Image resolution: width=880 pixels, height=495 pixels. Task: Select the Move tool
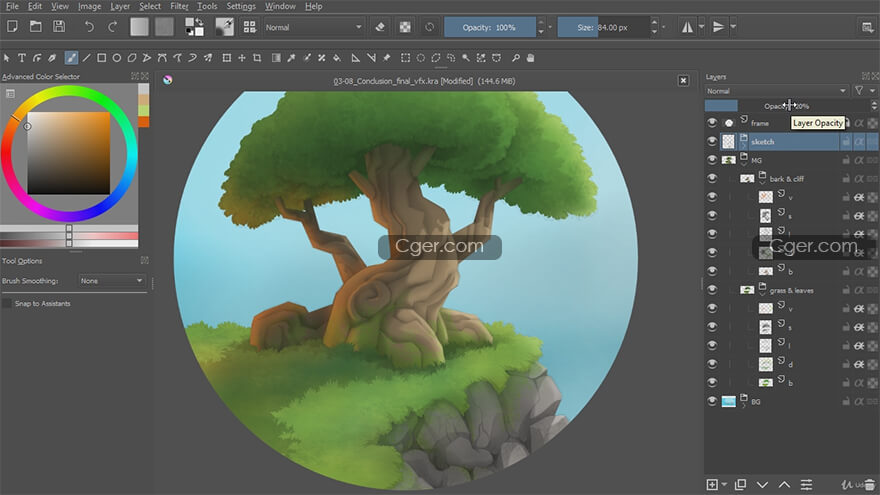point(242,58)
